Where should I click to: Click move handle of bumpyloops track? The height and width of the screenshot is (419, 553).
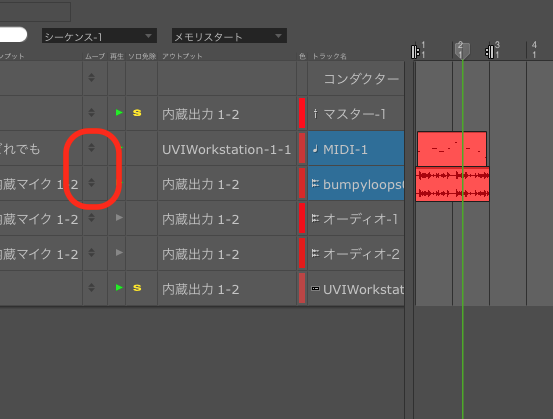click(x=91, y=182)
